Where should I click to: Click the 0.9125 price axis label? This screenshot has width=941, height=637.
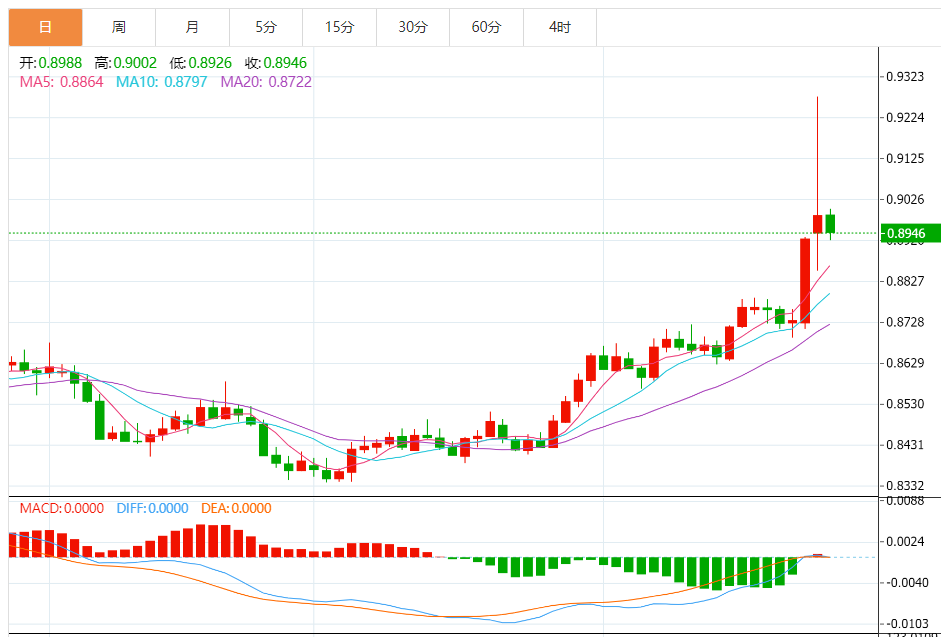906,158
